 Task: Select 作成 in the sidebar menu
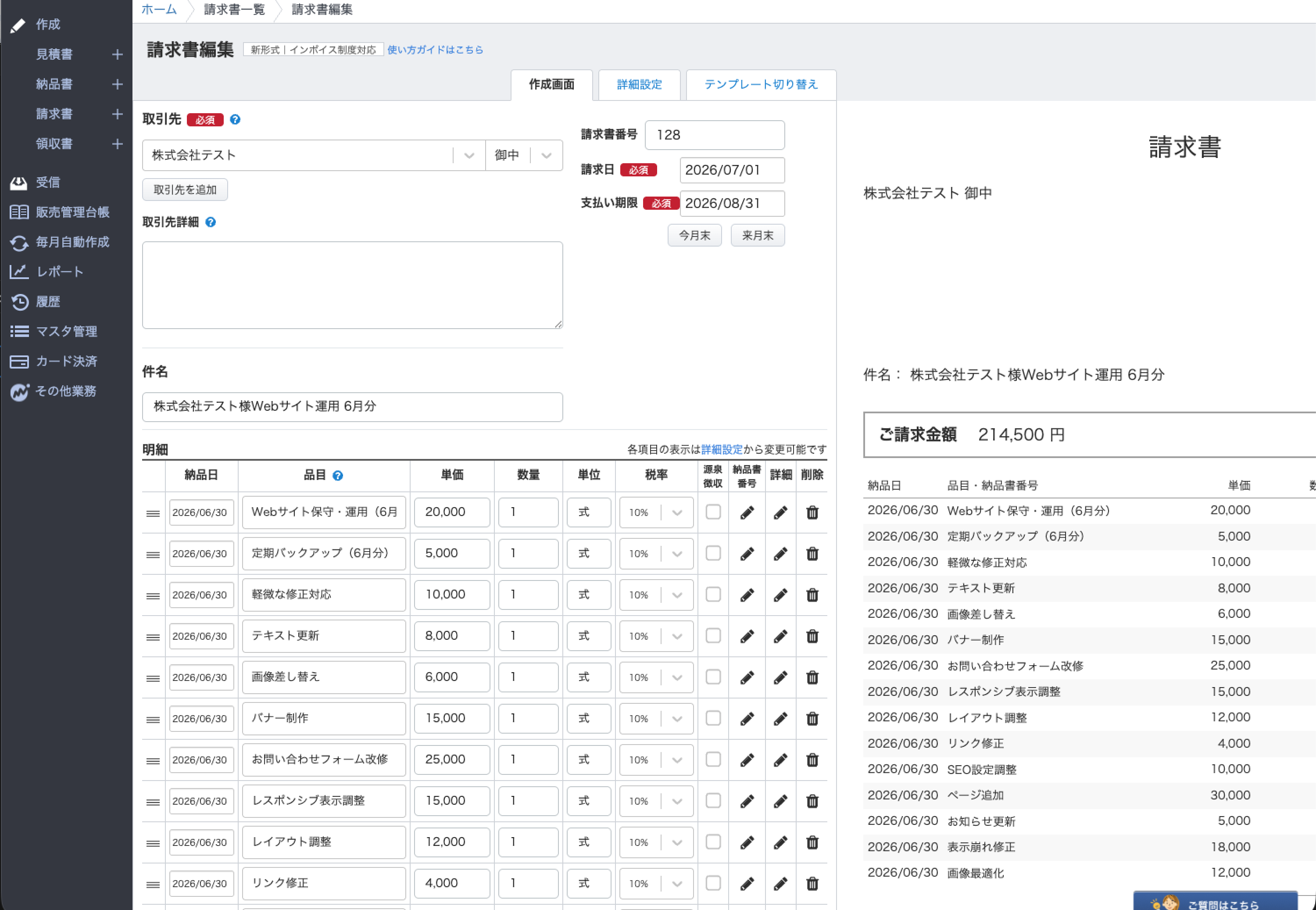click(x=48, y=24)
